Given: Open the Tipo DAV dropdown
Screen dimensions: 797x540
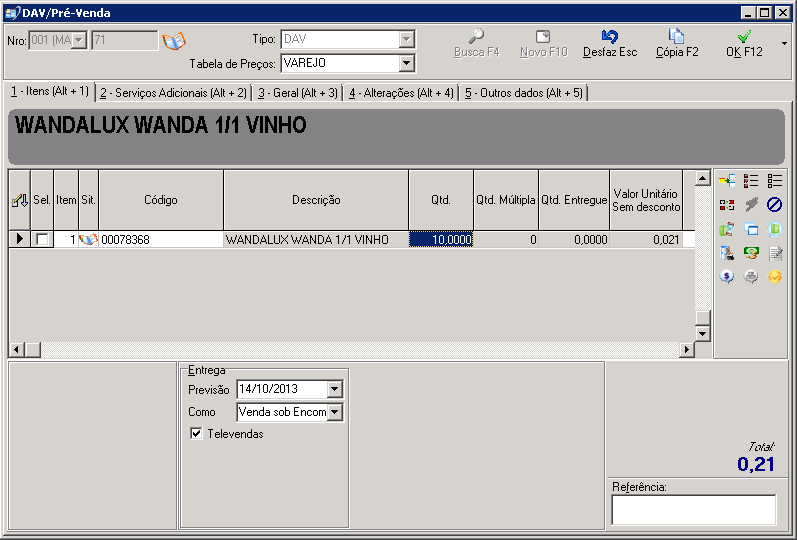Looking at the screenshot, I should (x=406, y=39).
